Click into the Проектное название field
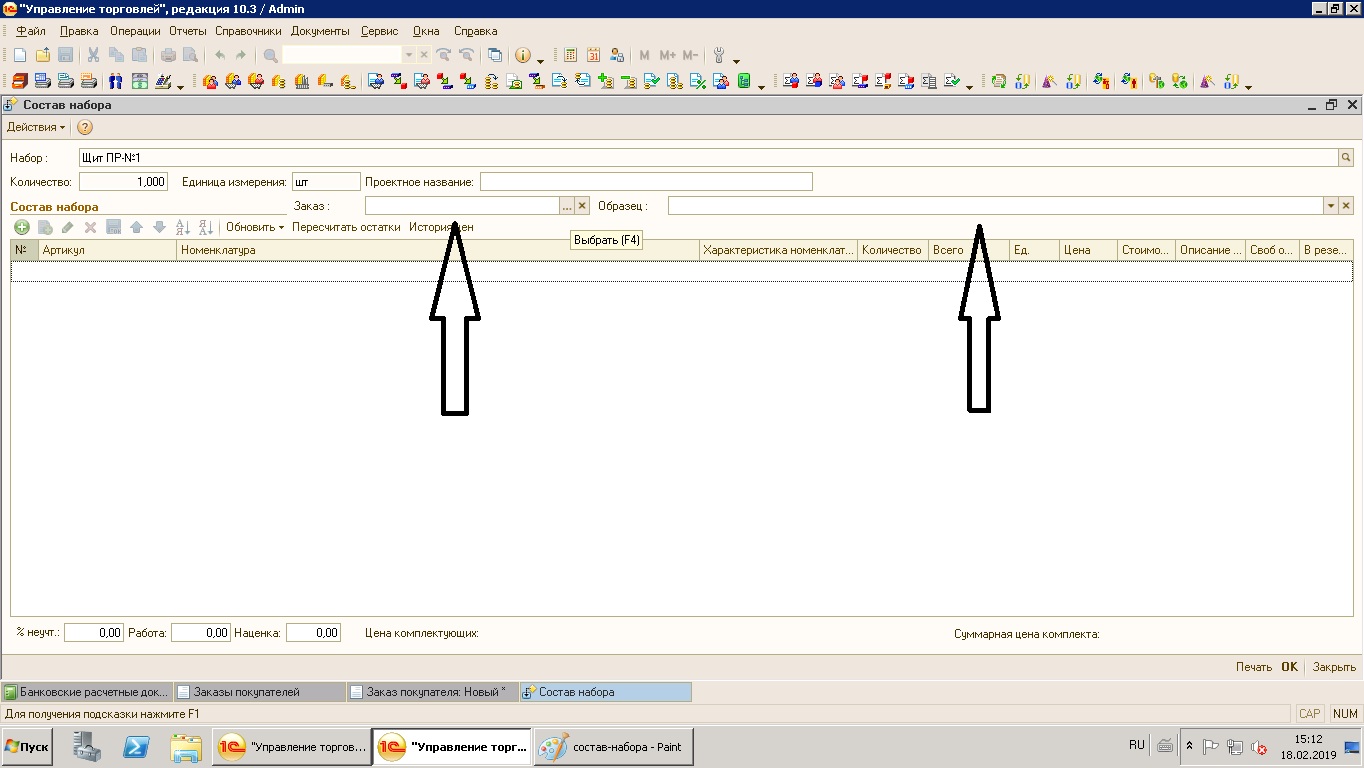 [x=645, y=182]
